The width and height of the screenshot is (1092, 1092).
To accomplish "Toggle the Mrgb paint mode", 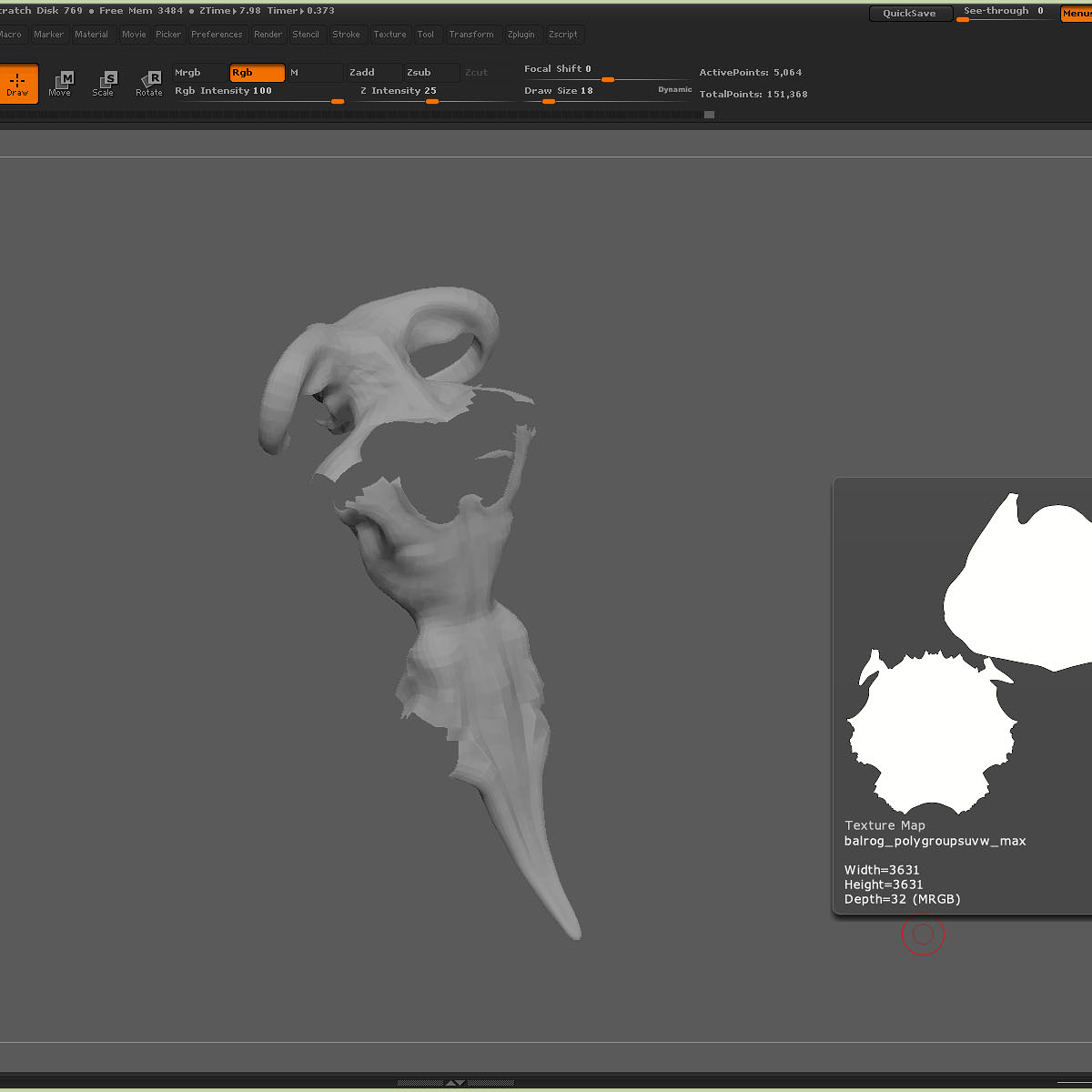I will coord(199,73).
